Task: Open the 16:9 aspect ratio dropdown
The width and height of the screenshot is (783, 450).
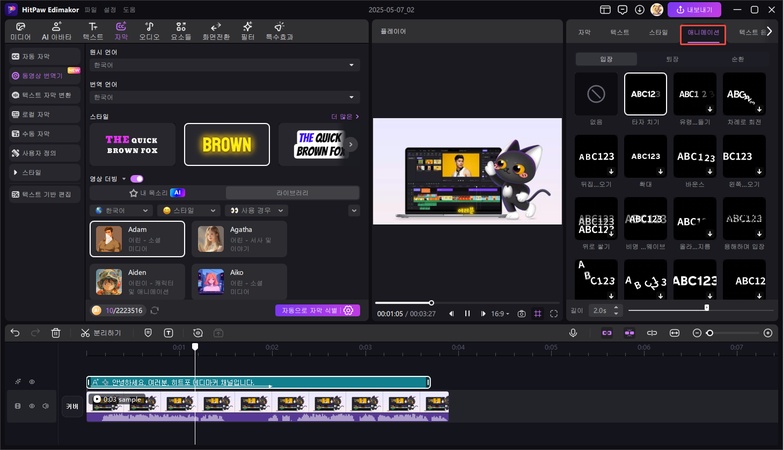Action: (500, 314)
